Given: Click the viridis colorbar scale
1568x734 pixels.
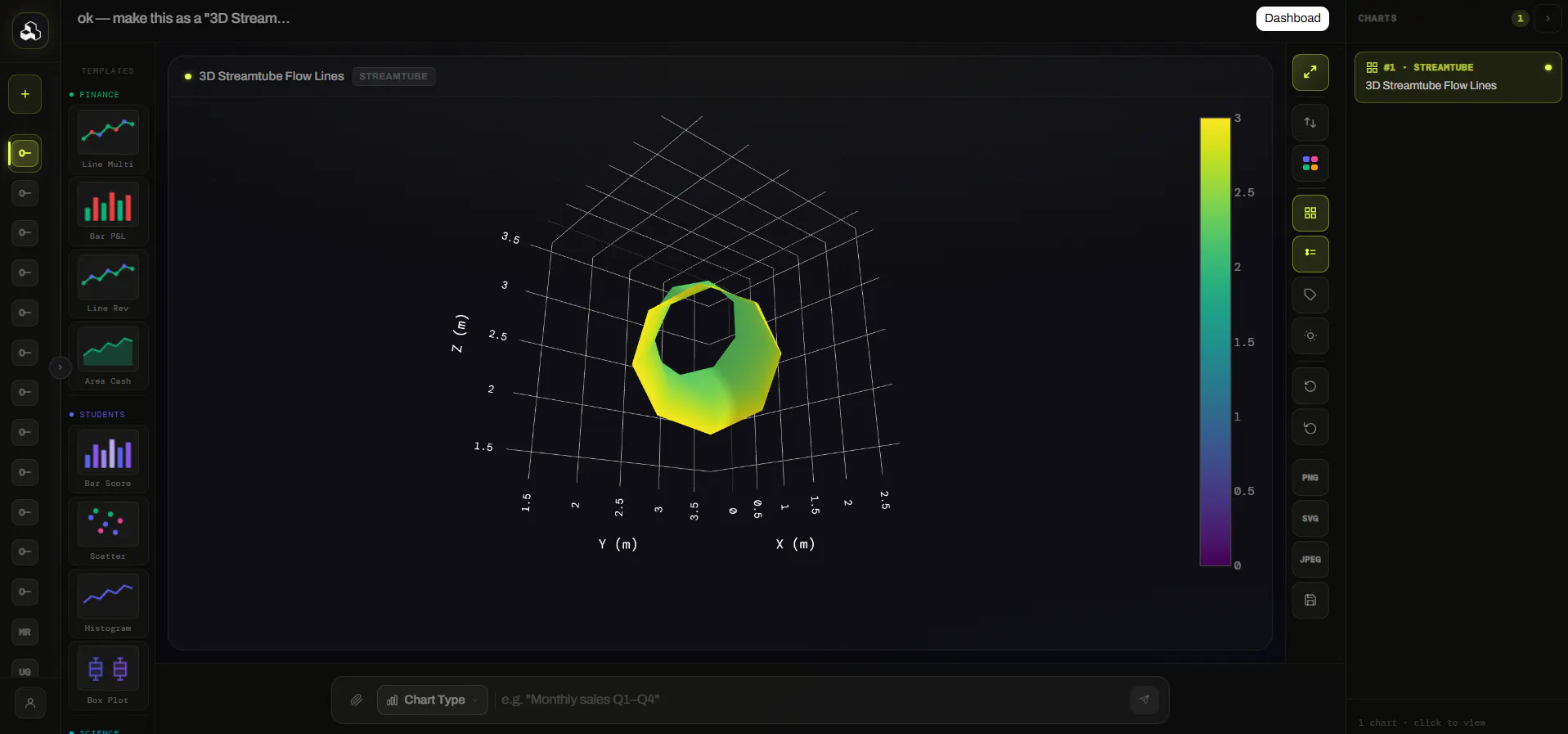Looking at the screenshot, I should point(1215,342).
